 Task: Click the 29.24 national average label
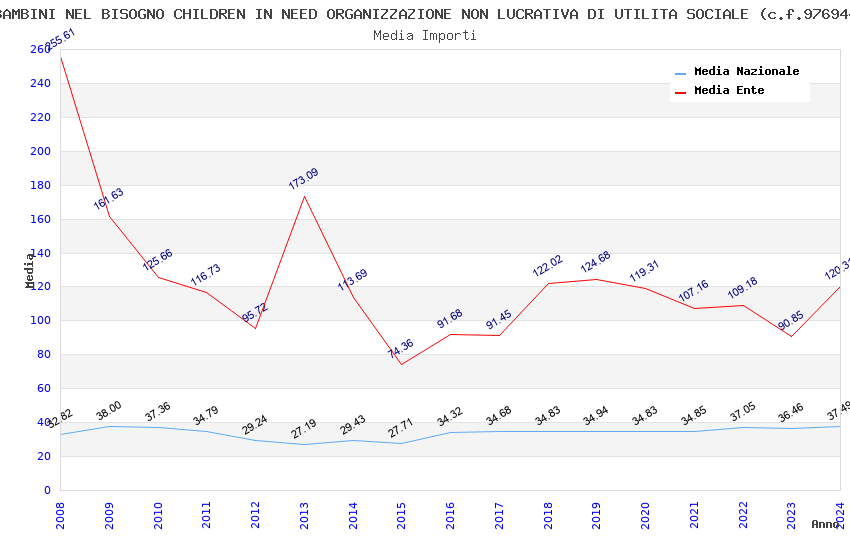(x=254, y=425)
